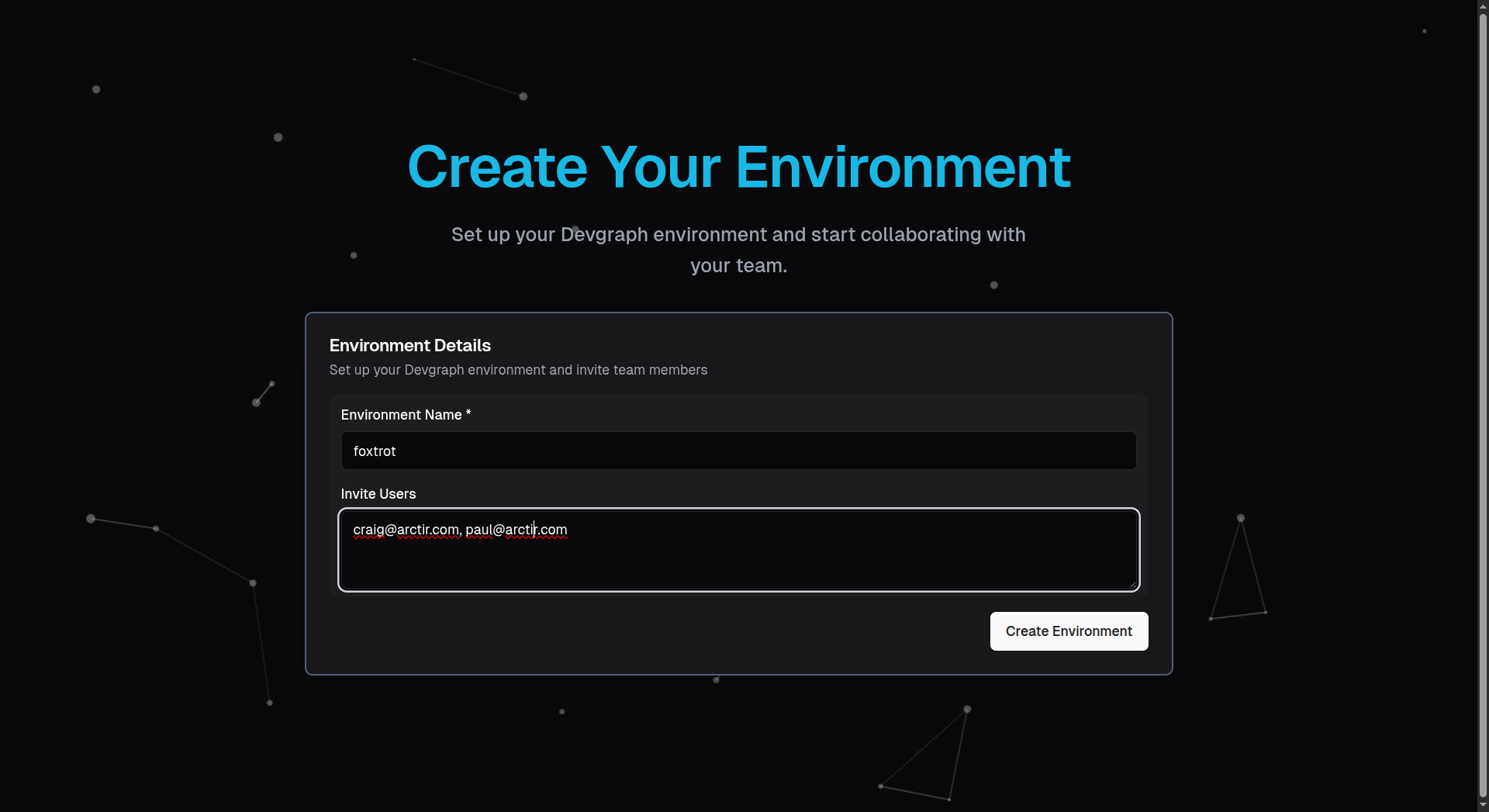Click the paul@arctir.com email text
The width and height of the screenshot is (1489, 812).
516,530
